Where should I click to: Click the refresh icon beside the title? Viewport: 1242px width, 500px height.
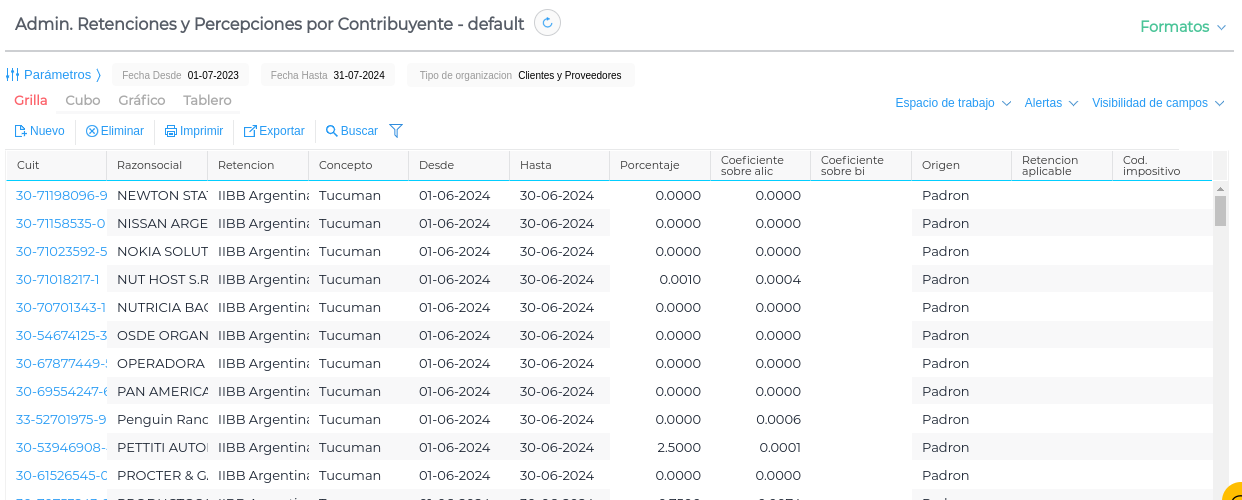coord(547,23)
